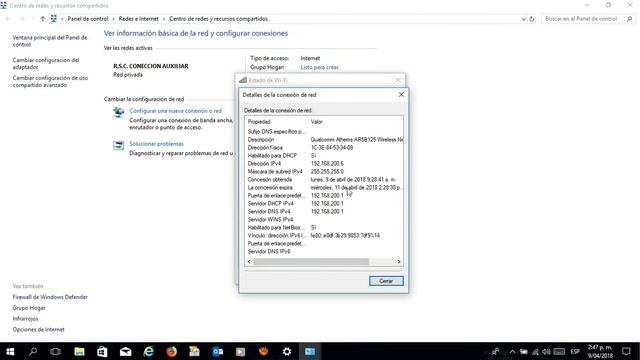This screenshot has width=640, height=360.
Task: Select the Dirección física row
Action: coord(324,148)
